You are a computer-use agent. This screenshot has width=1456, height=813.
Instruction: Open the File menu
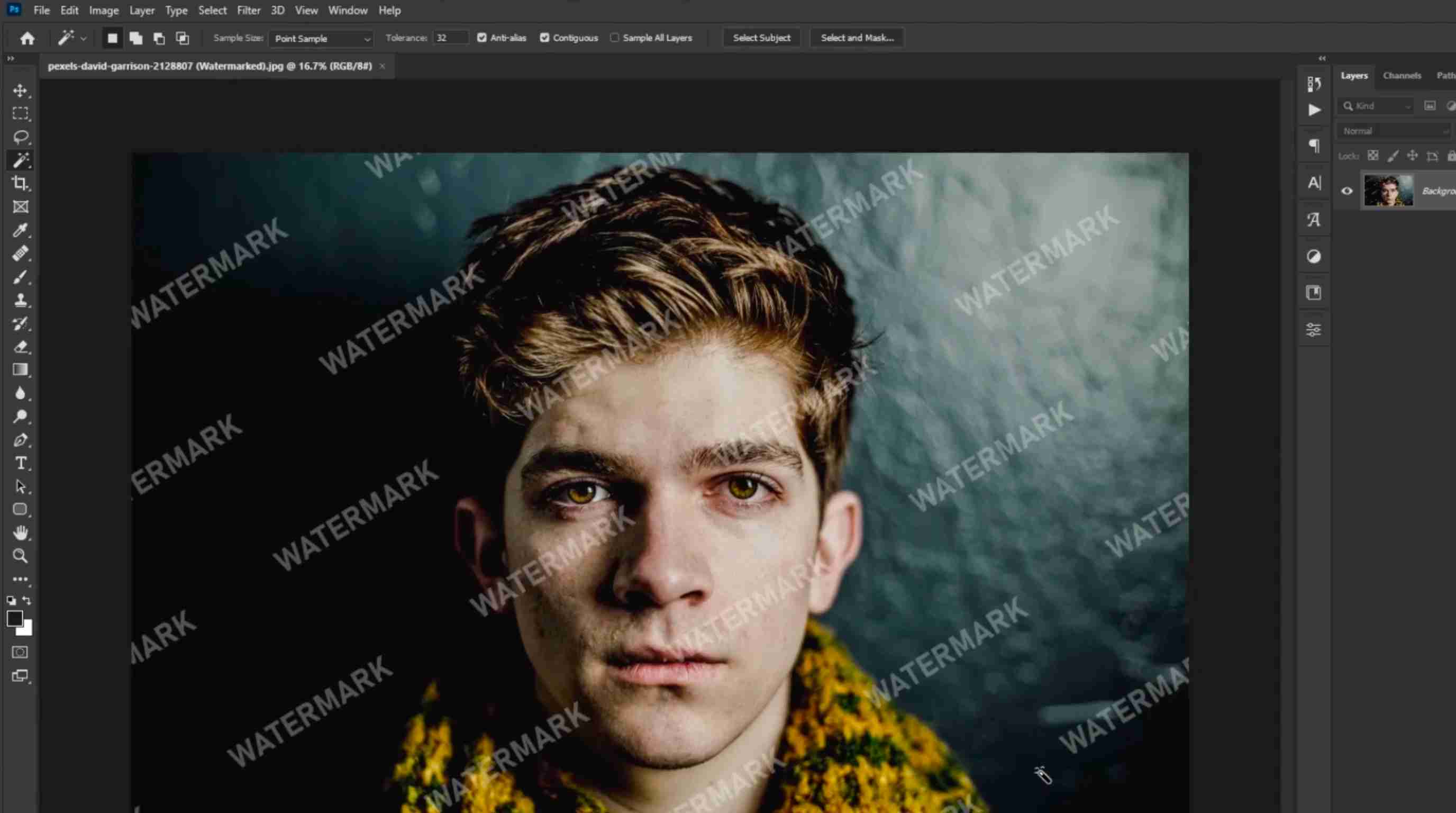tap(41, 10)
